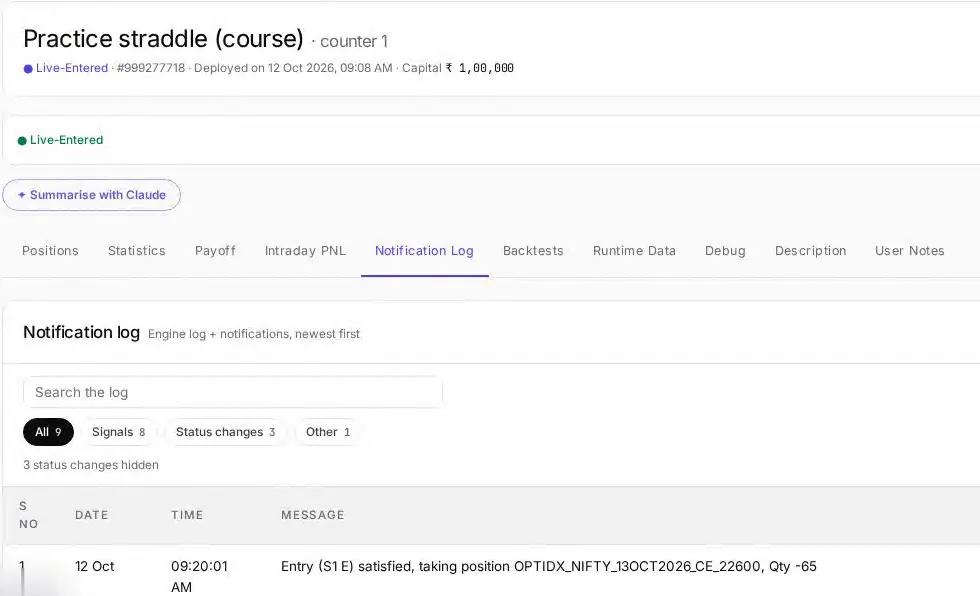This screenshot has width=980, height=596.
Task: Select the Notification Log tab
Action: click(424, 251)
